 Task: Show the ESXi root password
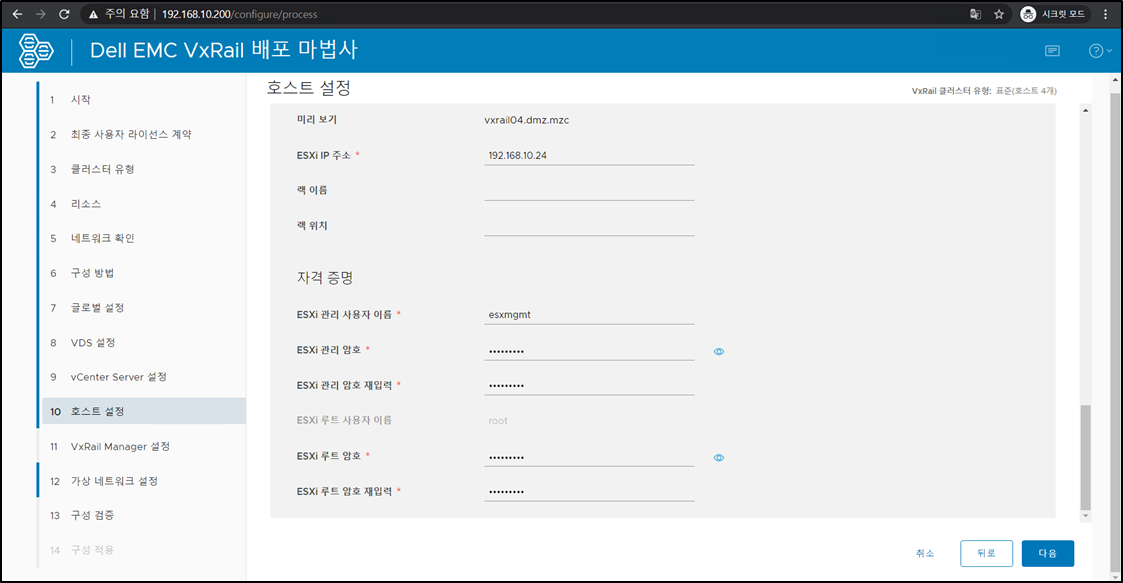tap(719, 458)
